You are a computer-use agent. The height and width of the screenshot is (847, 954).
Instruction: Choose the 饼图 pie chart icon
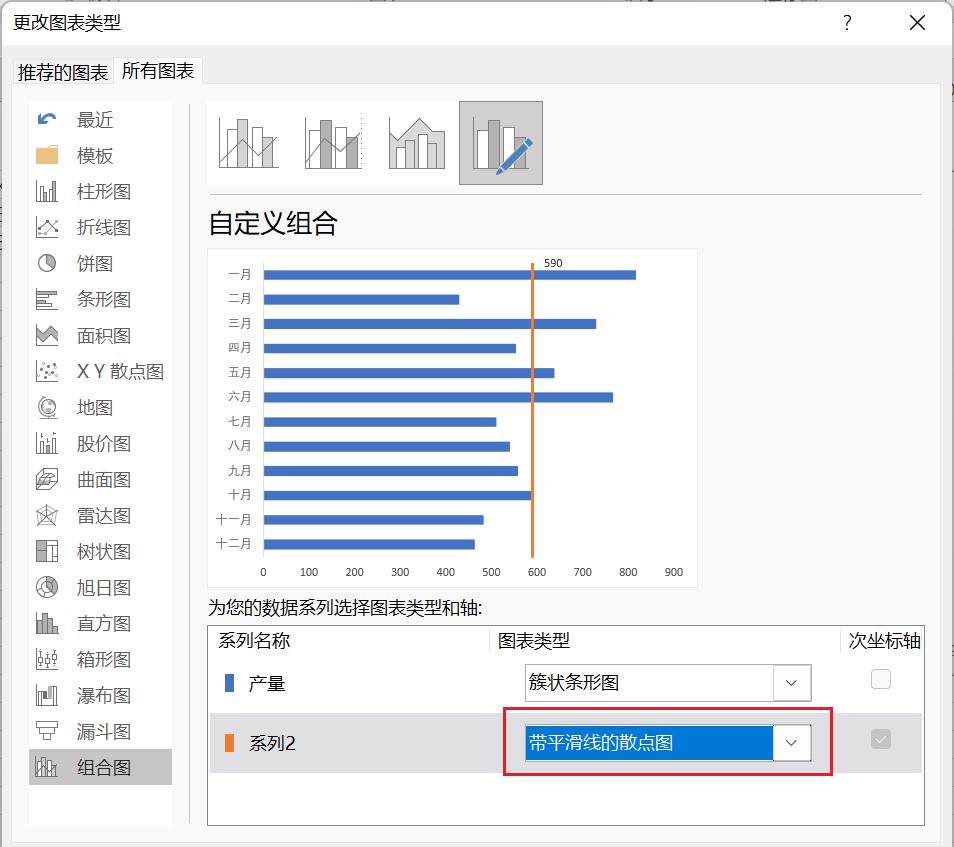47,263
